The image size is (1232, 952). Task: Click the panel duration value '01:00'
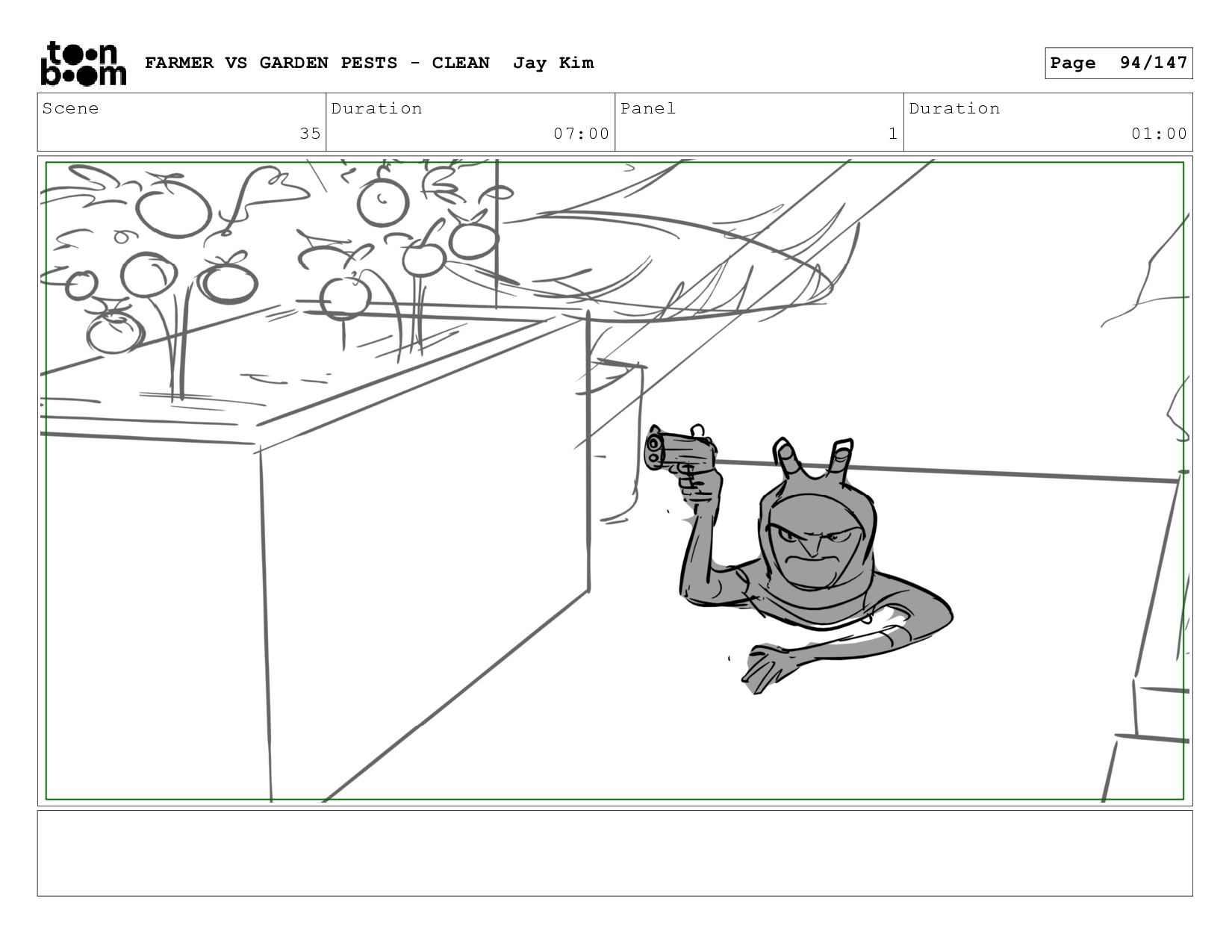[x=1159, y=134]
